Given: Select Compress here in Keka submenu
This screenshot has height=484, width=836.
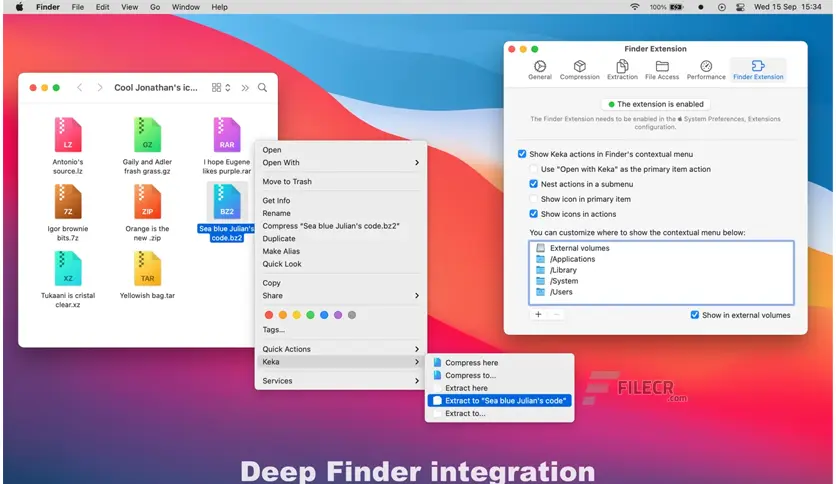Looking at the screenshot, I should pos(471,363).
